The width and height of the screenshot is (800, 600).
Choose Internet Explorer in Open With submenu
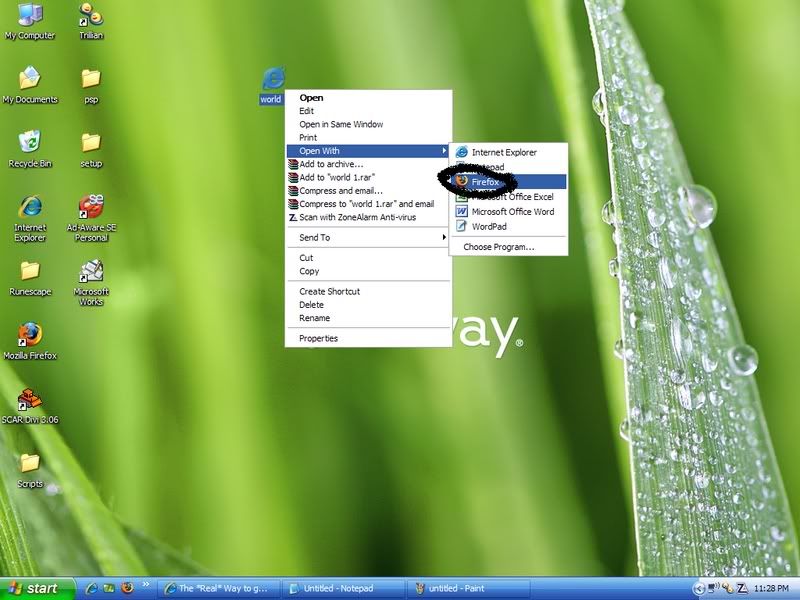pyautogui.click(x=504, y=152)
